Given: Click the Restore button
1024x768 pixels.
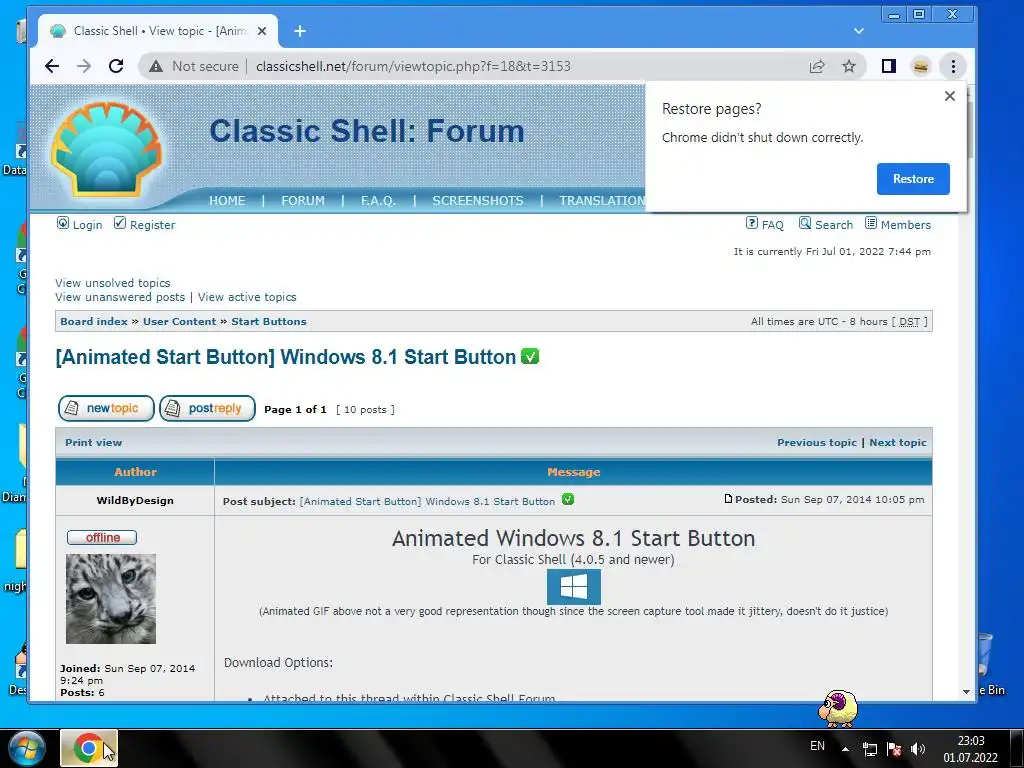Looking at the screenshot, I should [x=913, y=179].
